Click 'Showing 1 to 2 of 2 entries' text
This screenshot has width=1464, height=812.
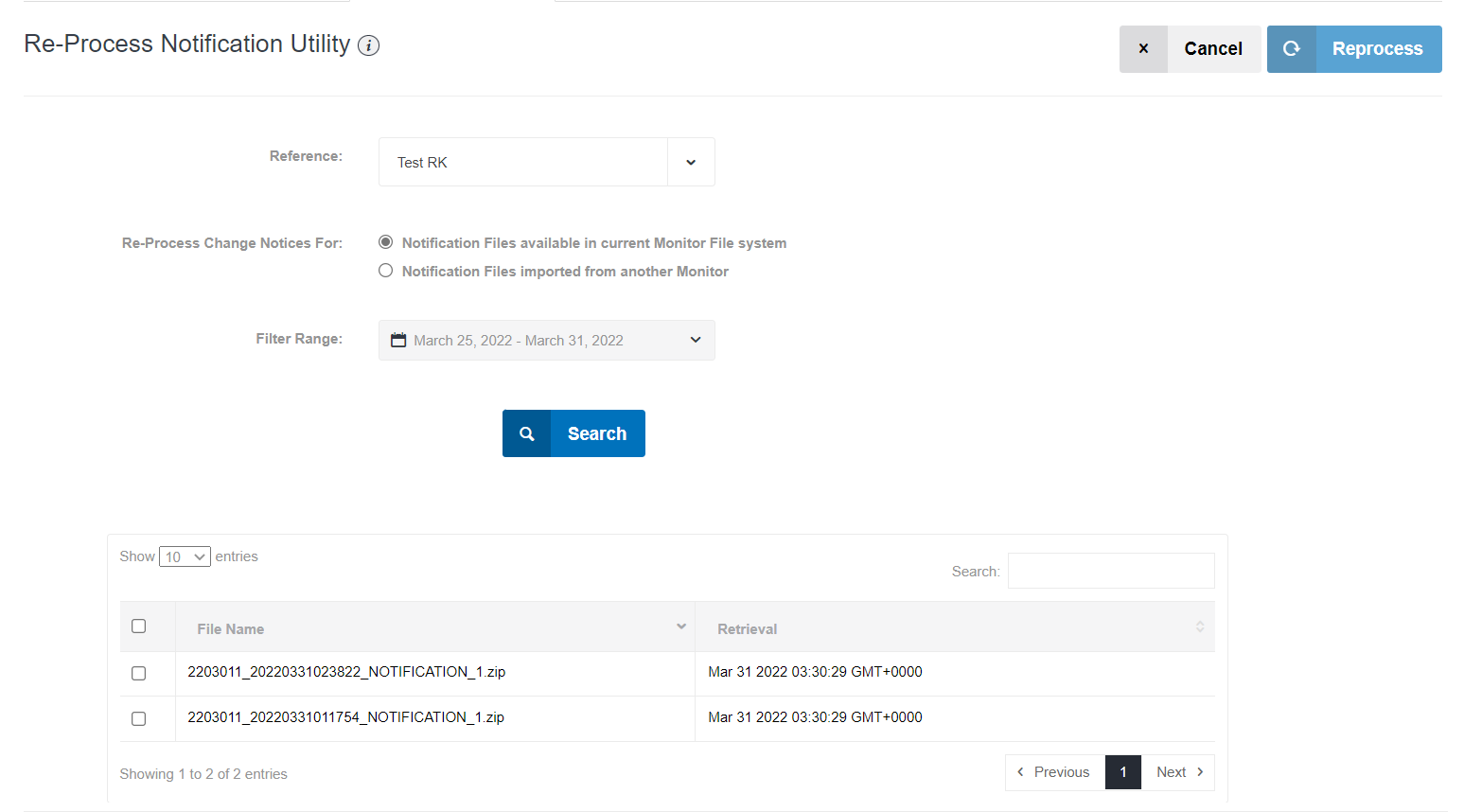(x=203, y=774)
